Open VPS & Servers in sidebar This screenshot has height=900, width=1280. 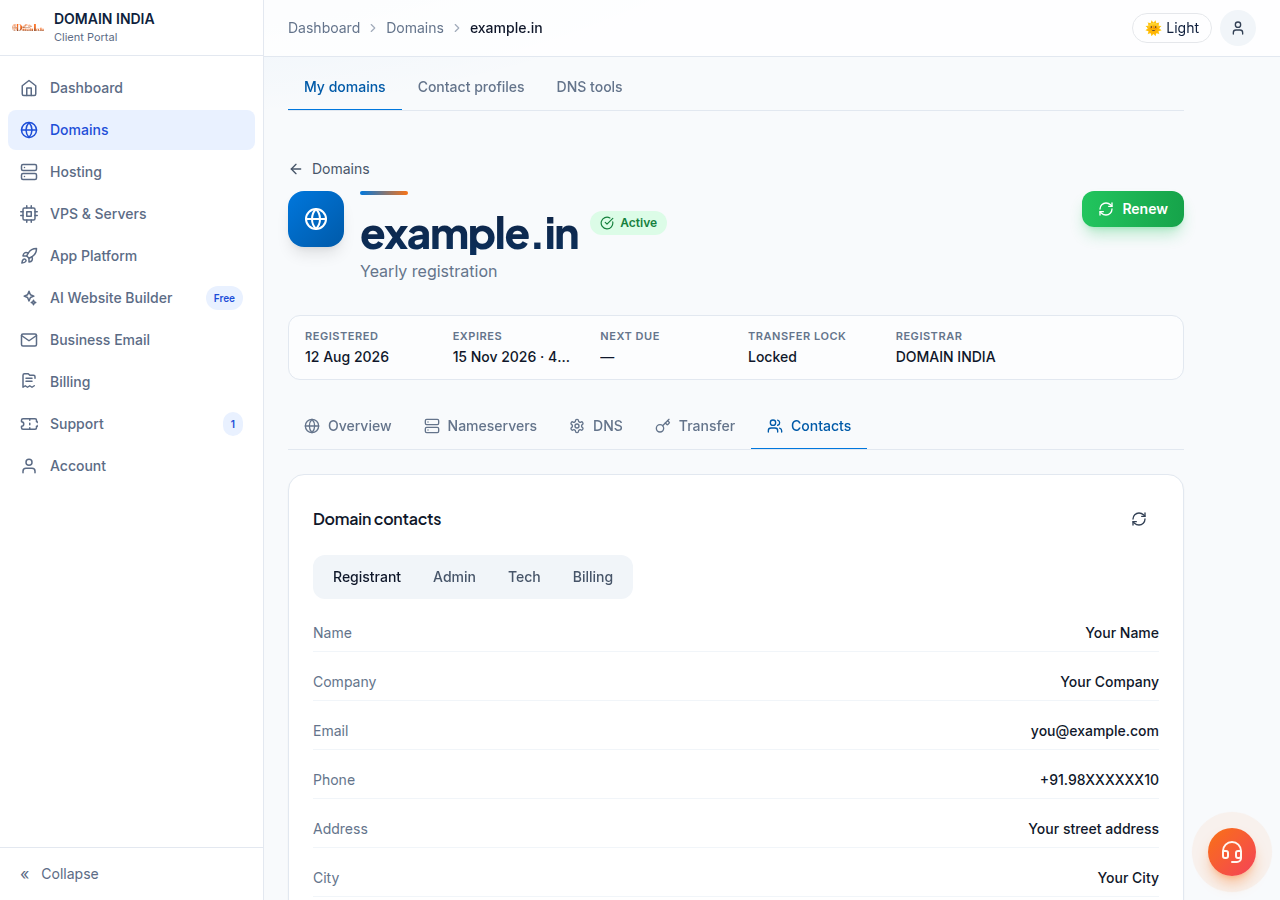pos(131,214)
